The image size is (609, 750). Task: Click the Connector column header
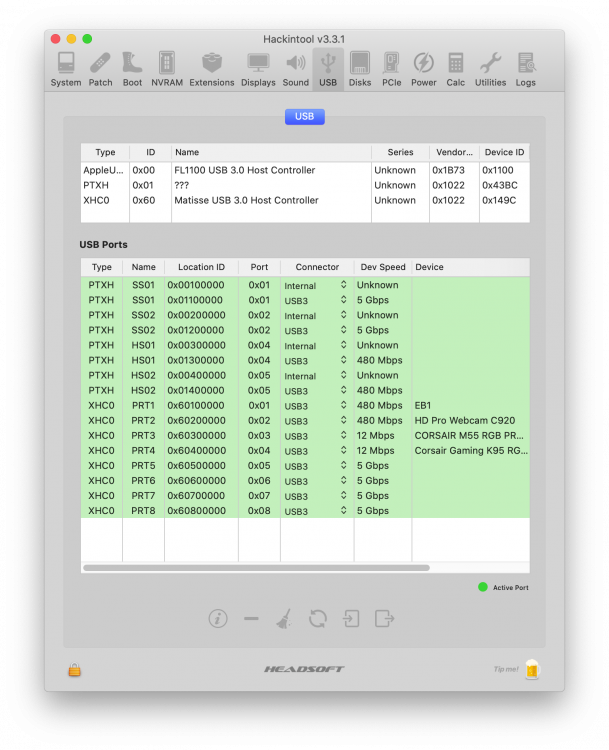click(317, 267)
